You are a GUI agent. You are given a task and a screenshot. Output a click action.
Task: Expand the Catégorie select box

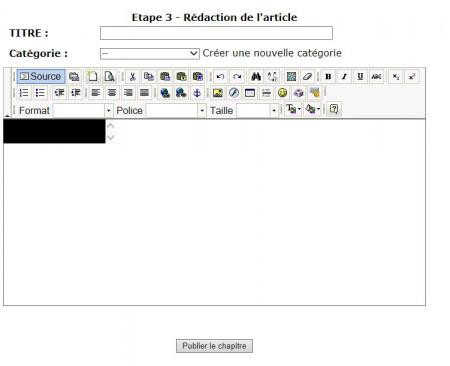[x=150, y=53]
